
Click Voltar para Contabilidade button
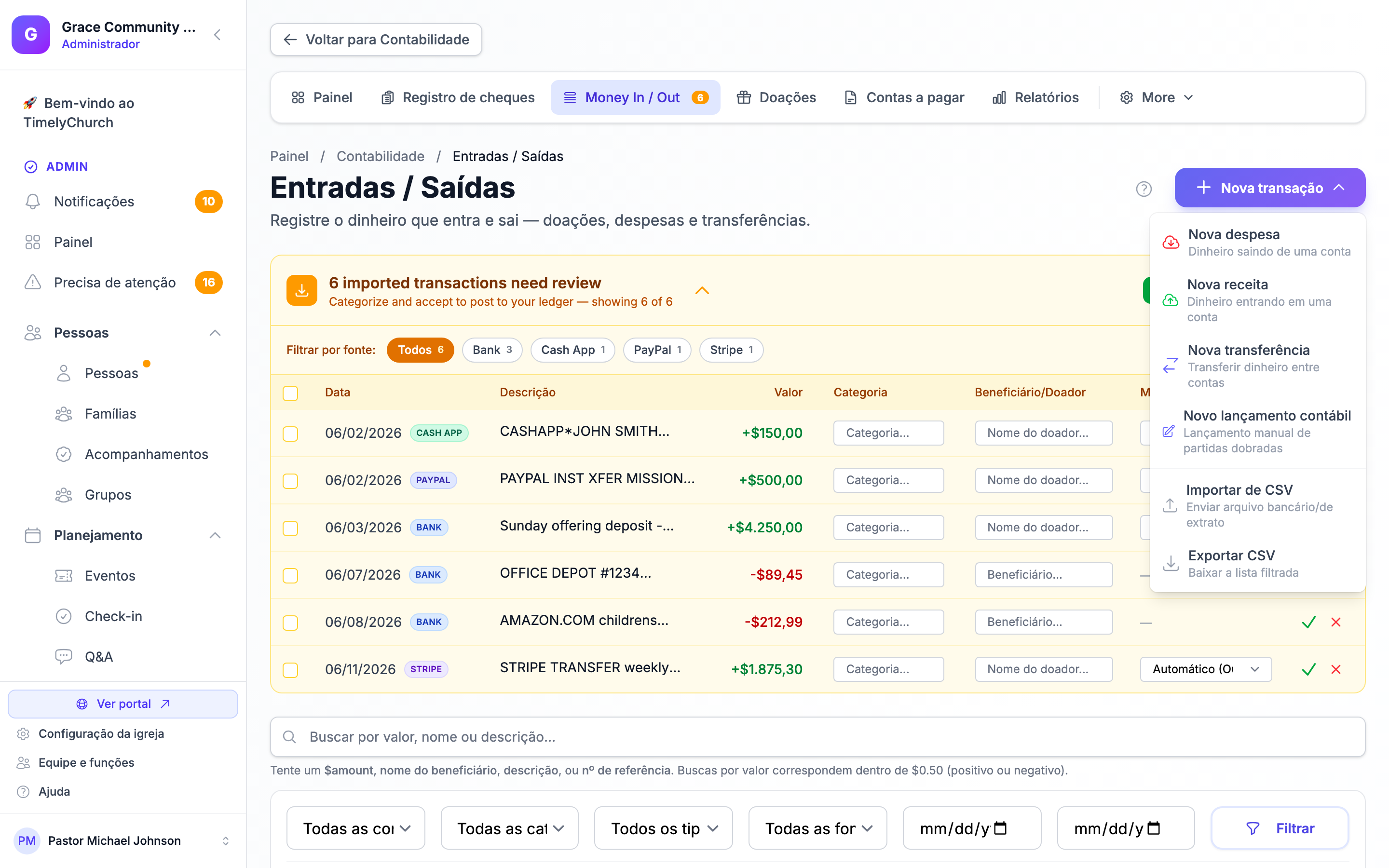(x=376, y=40)
